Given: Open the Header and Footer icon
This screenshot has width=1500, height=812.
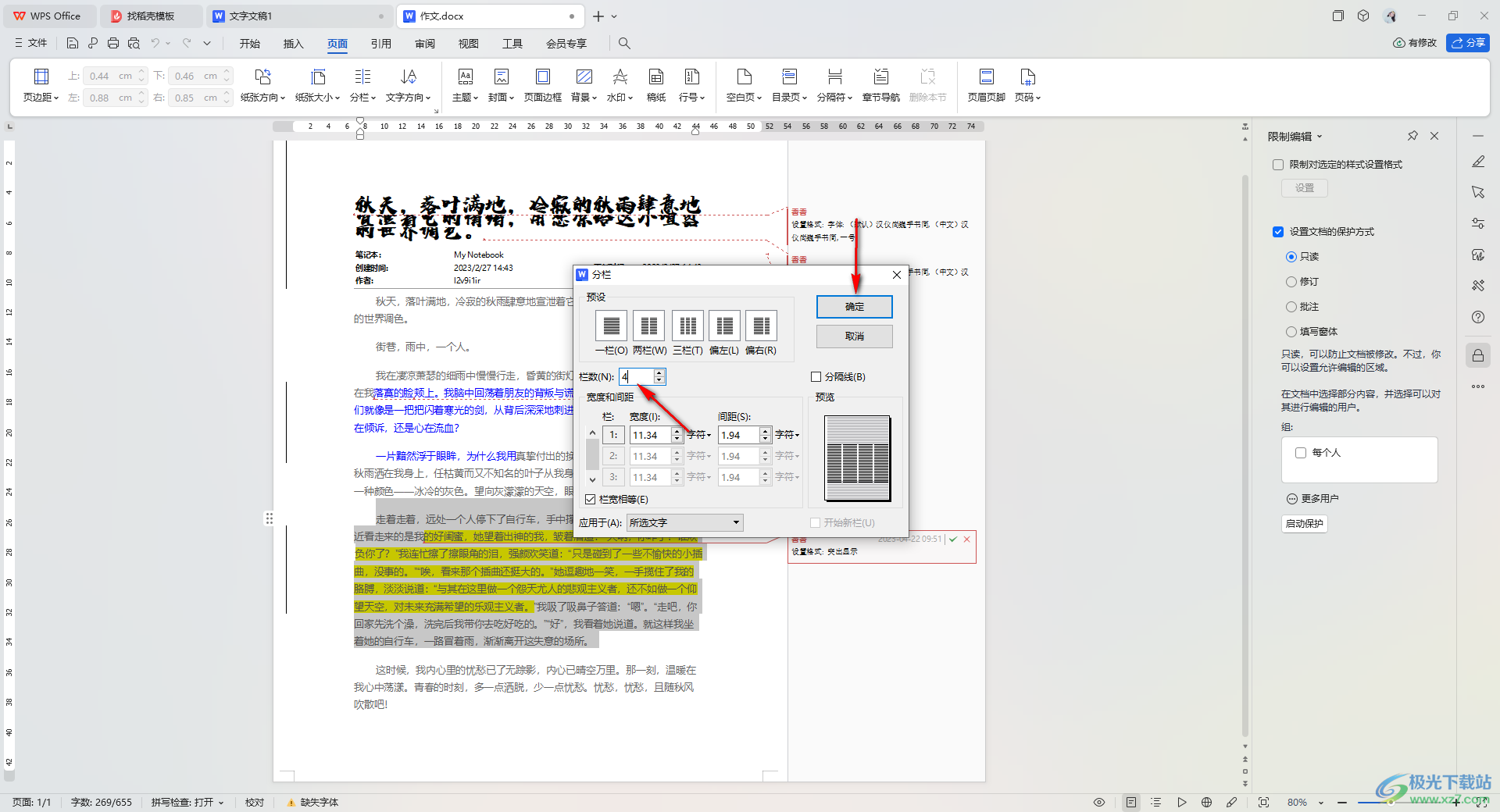Looking at the screenshot, I should tap(986, 77).
